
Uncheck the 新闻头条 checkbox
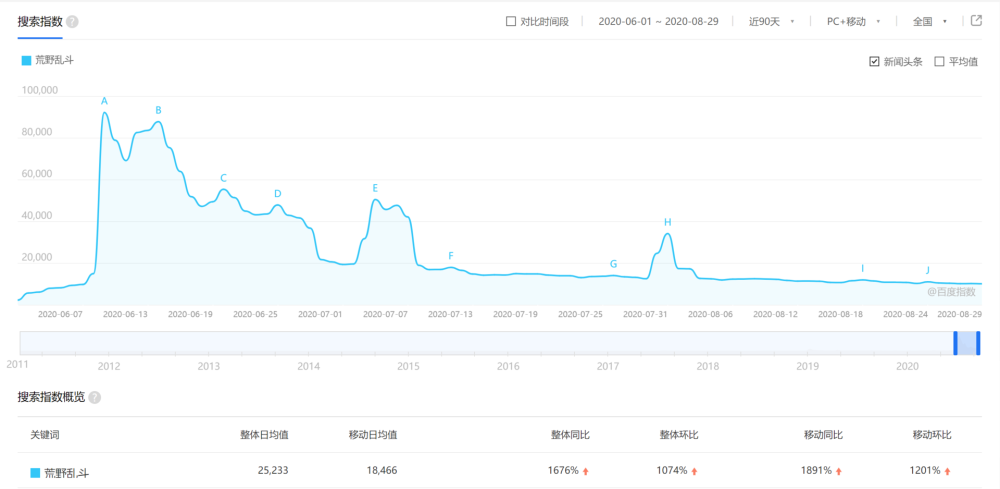point(874,62)
